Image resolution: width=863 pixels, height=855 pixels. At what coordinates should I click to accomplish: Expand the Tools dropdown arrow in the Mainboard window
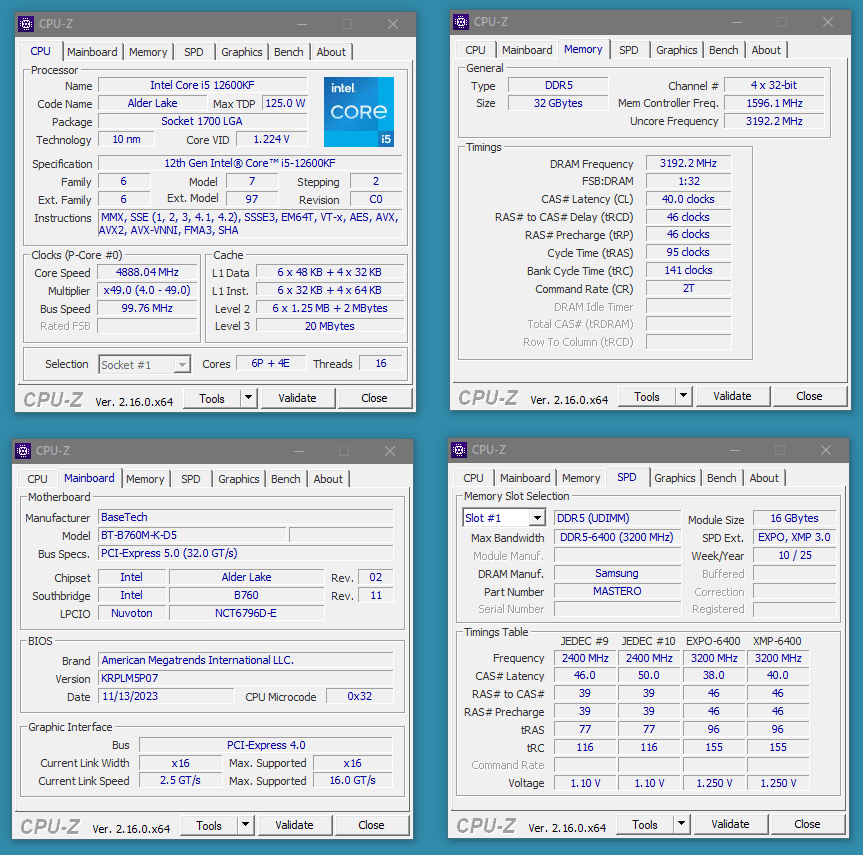coord(245,825)
